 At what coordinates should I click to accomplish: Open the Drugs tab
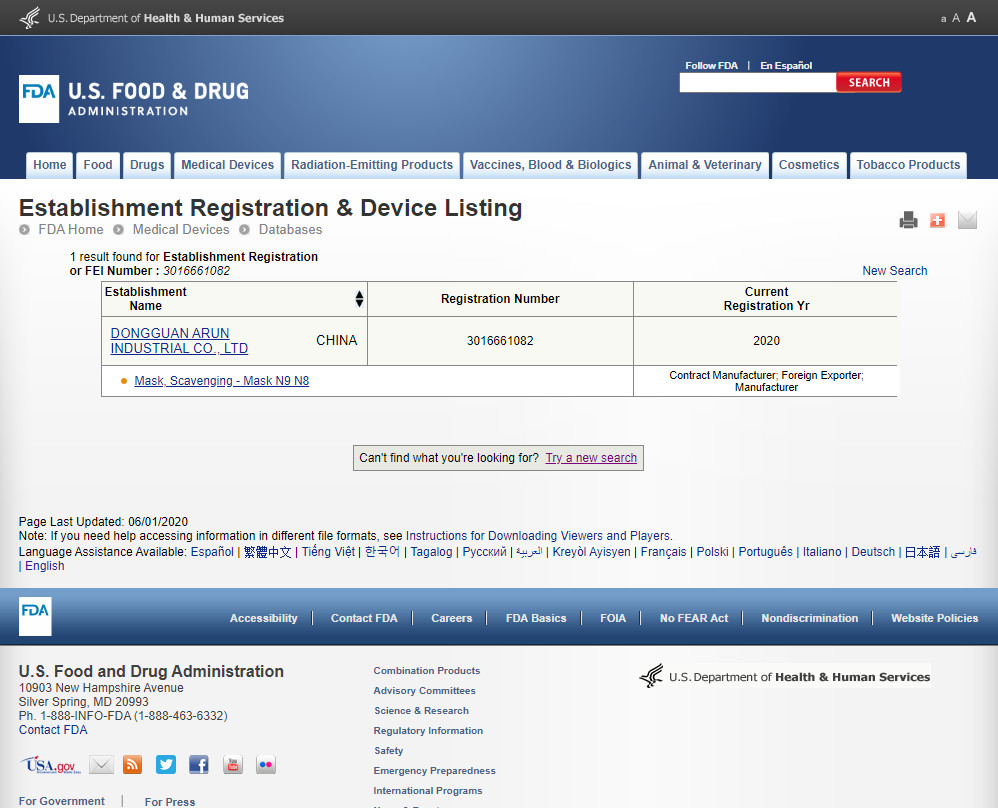click(x=147, y=165)
